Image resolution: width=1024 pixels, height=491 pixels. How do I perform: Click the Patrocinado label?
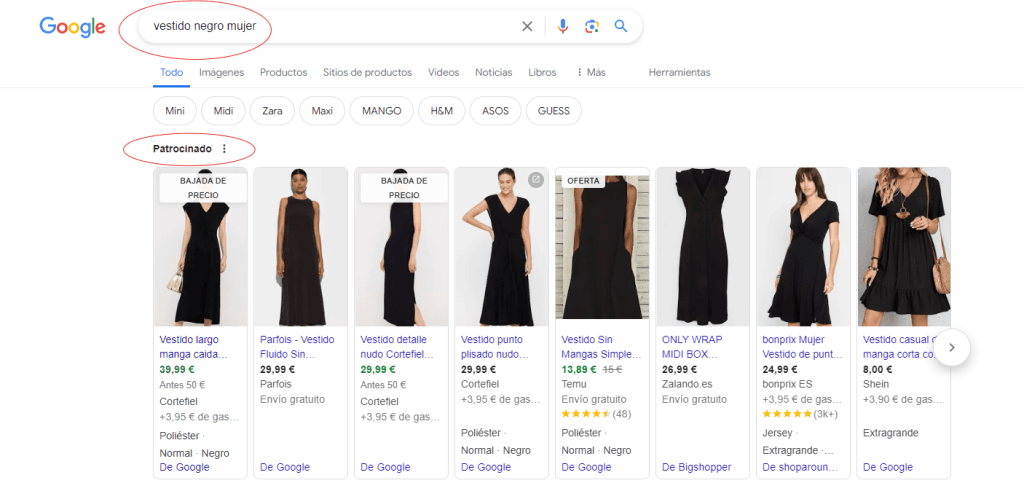coord(182,149)
